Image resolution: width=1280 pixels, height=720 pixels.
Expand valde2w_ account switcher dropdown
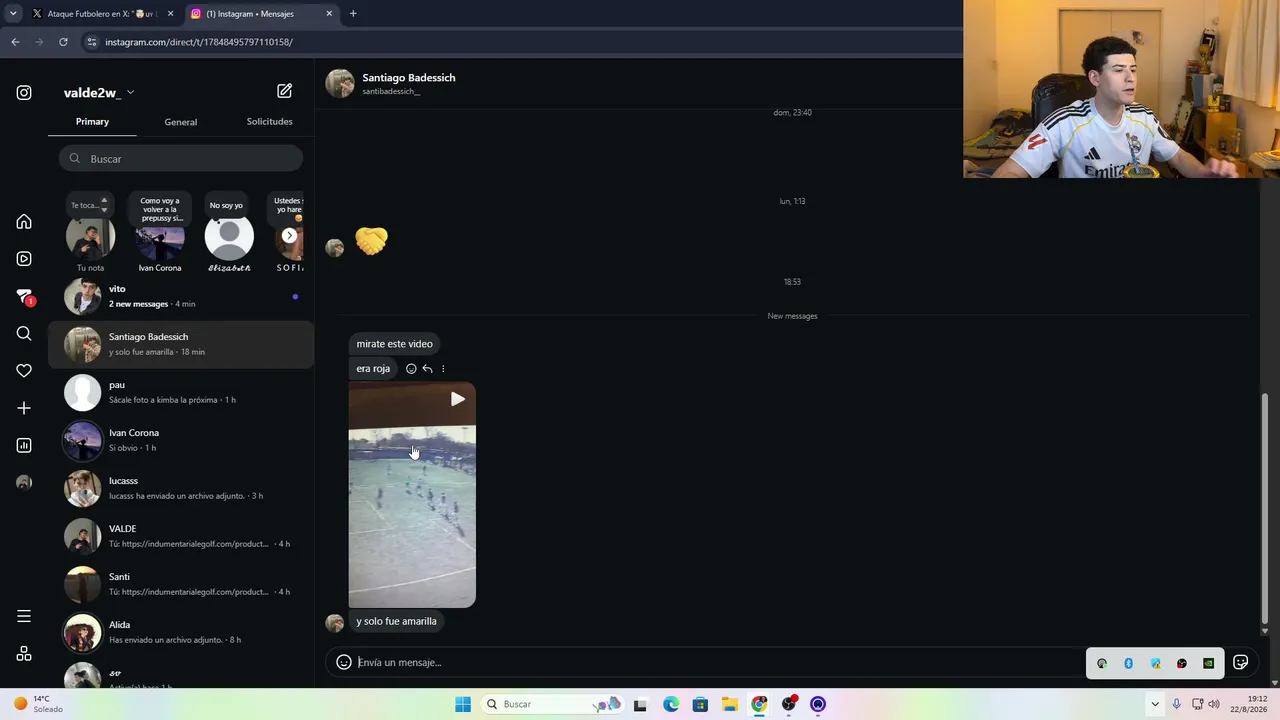pos(130,93)
